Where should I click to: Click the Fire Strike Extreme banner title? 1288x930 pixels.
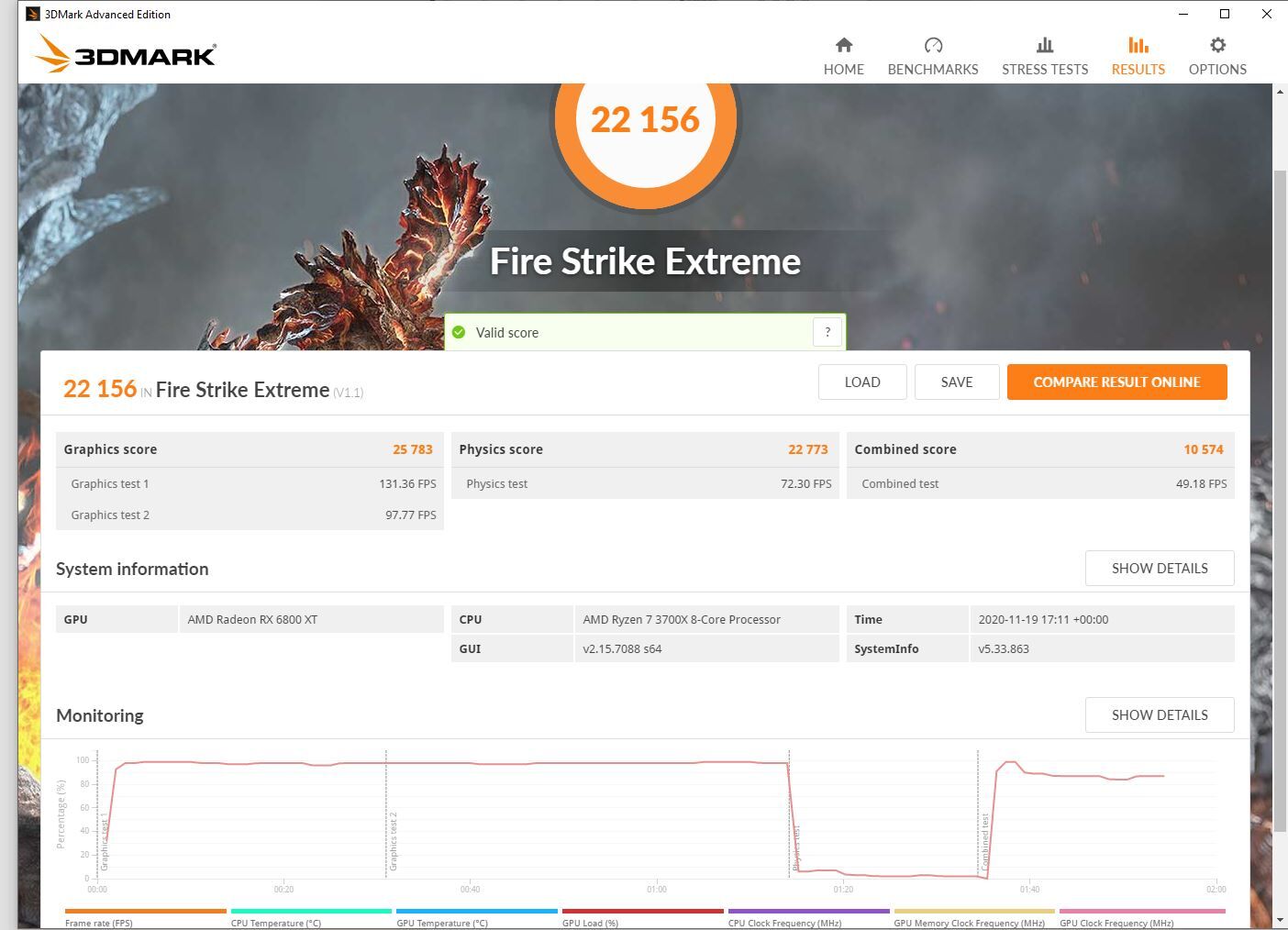(645, 261)
